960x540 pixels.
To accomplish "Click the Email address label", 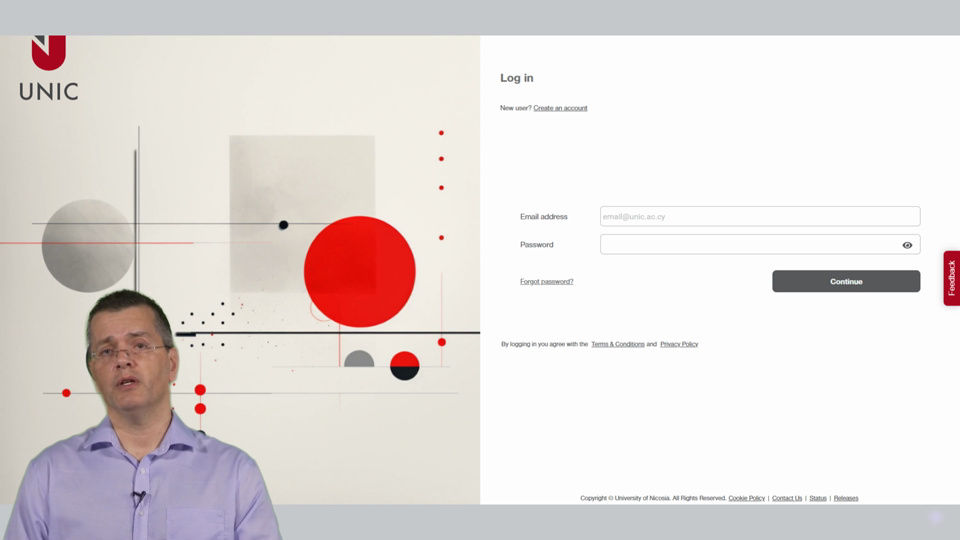I will point(543,217).
